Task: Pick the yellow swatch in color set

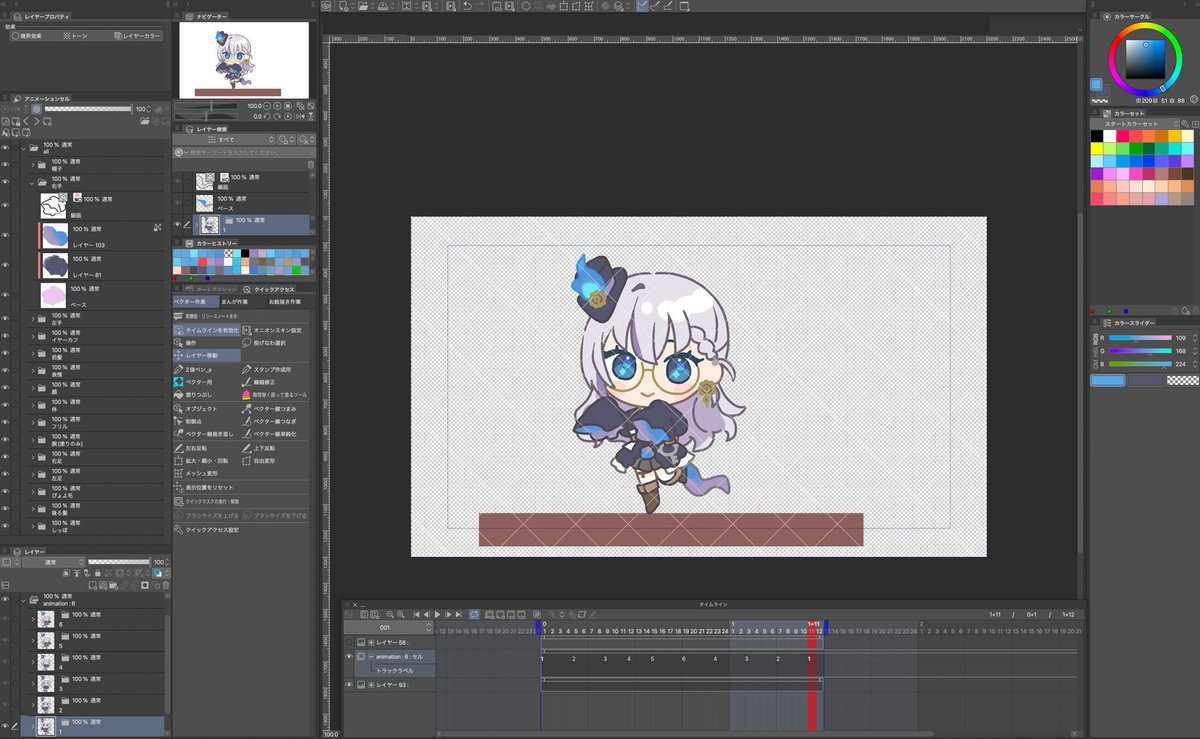Action: point(1097,148)
